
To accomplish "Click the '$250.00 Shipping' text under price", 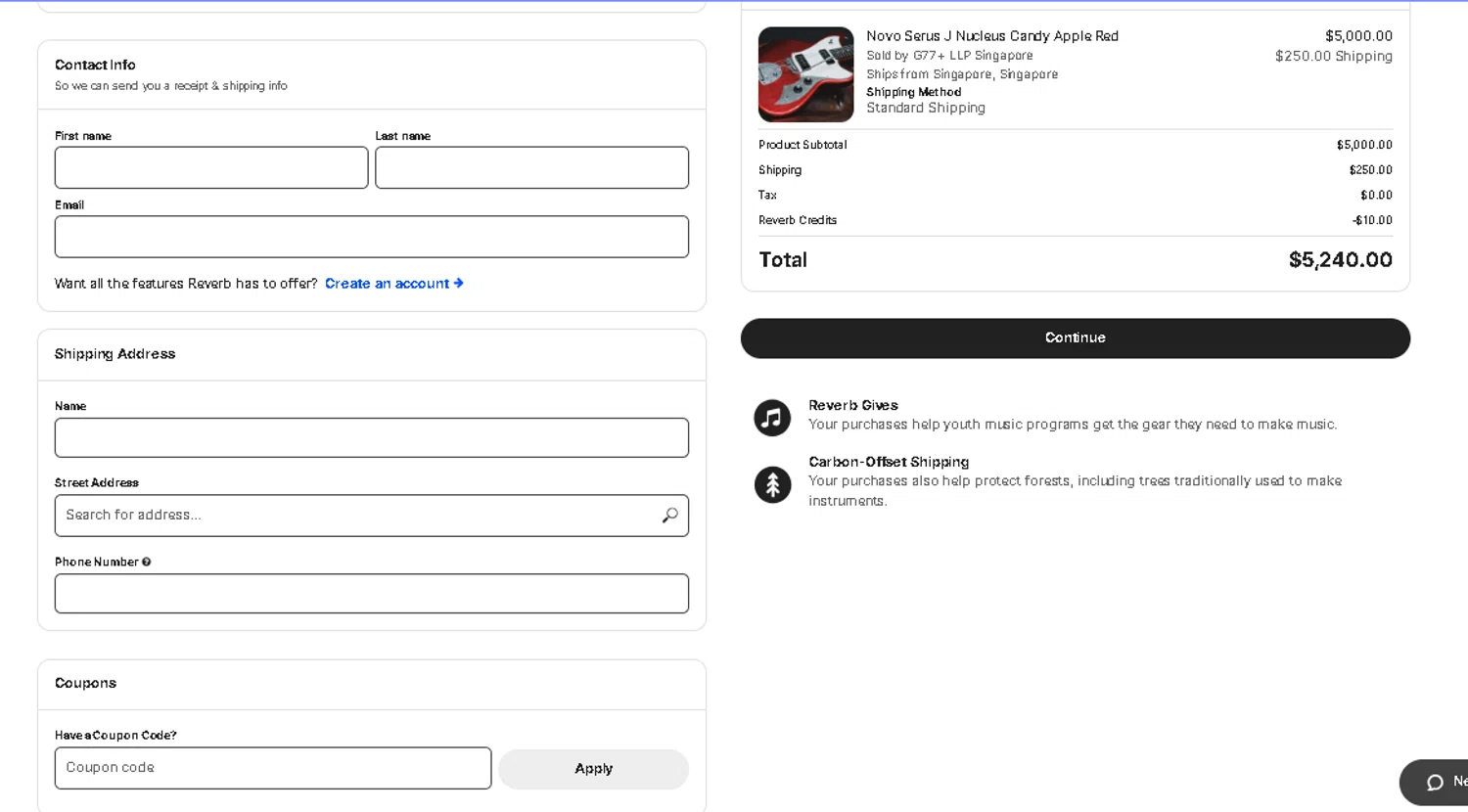I will tap(1333, 57).
